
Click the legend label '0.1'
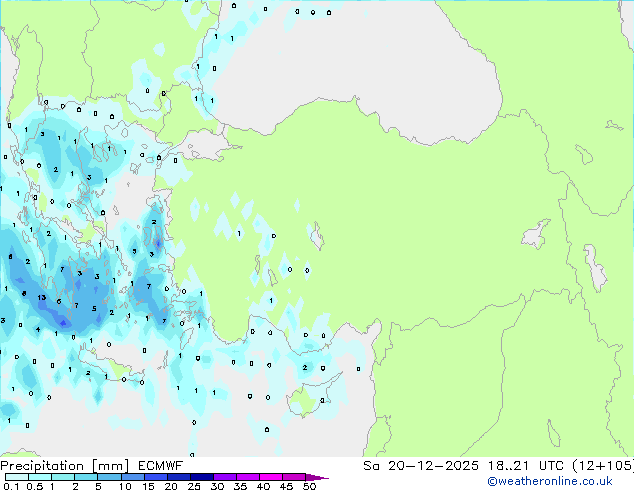pyautogui.click(x=11, y=486)
